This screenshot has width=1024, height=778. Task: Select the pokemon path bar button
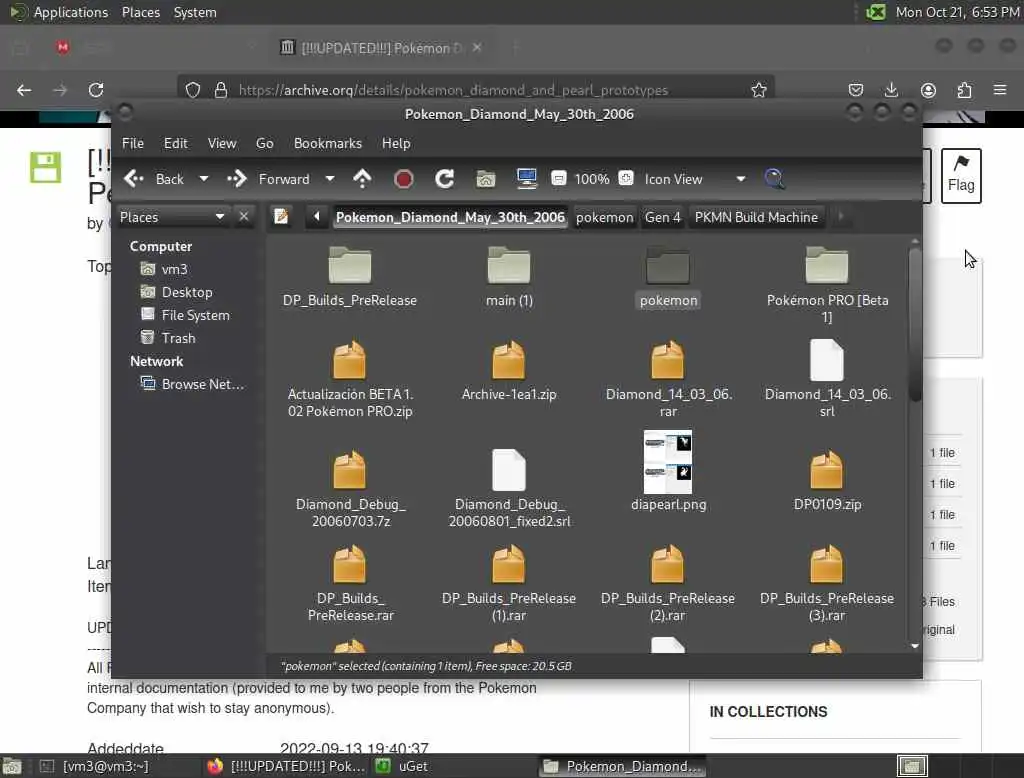[604, 217]
